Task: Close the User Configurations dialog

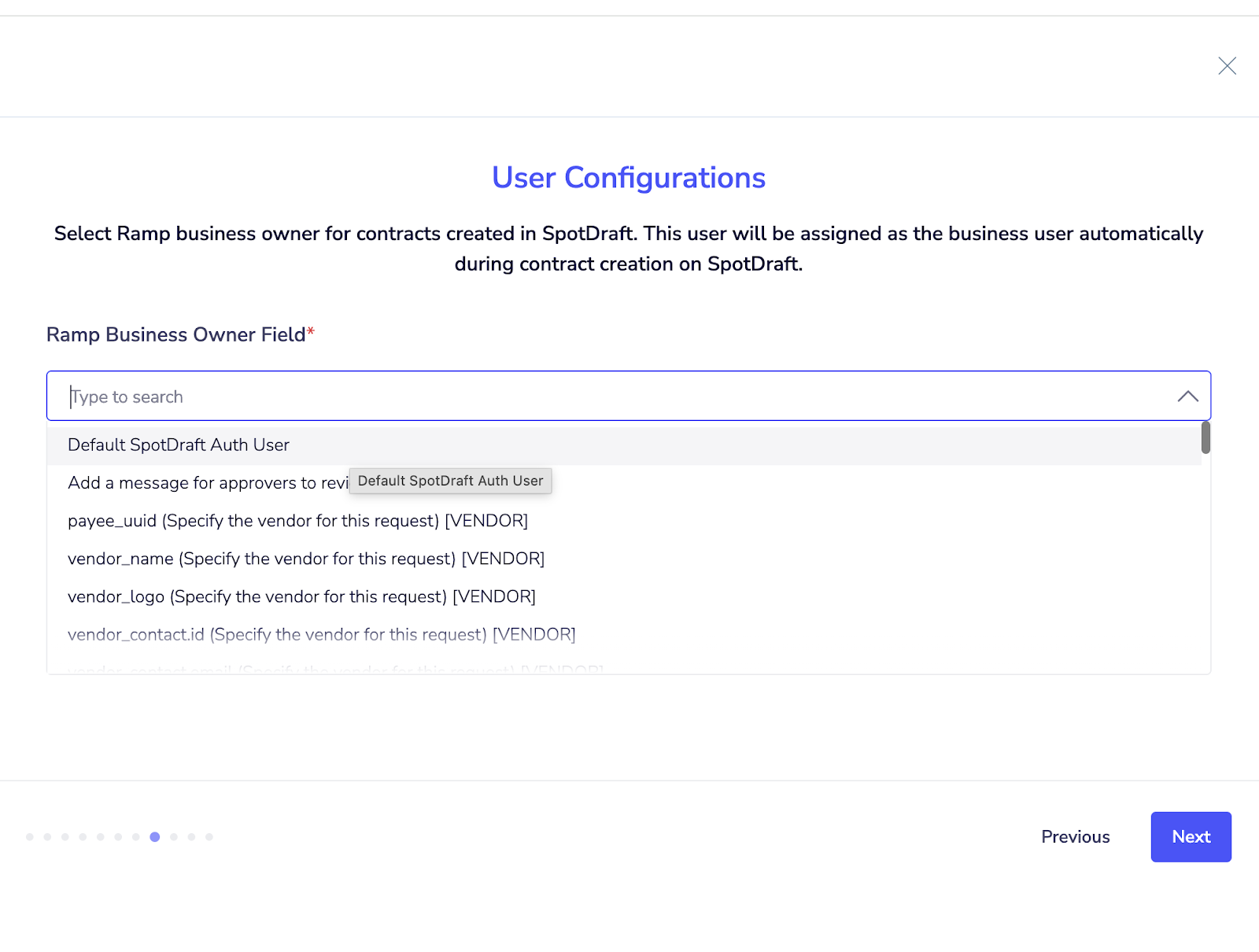Action: [1227, 66]
